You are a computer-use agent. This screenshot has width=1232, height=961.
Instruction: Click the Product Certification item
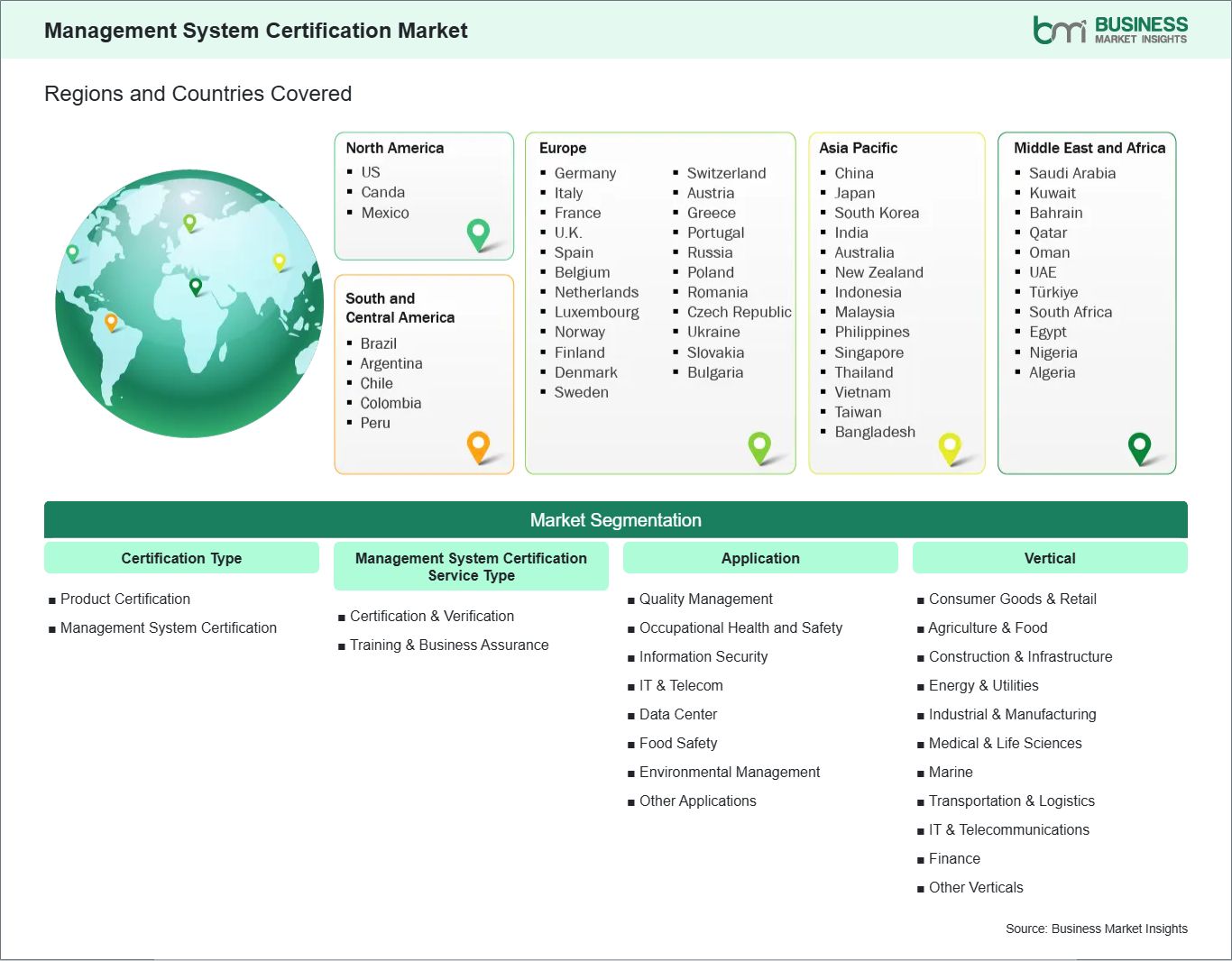point(125,599)
